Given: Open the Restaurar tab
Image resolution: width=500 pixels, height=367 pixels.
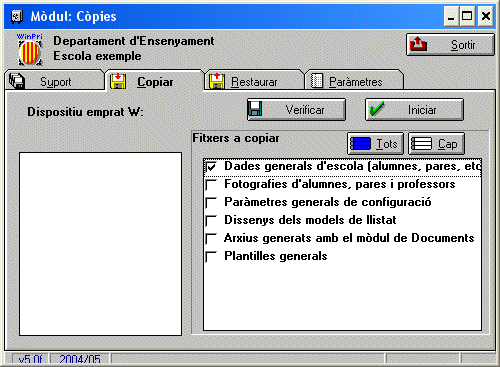Looking at the screenshot, I should click(254, 80).
